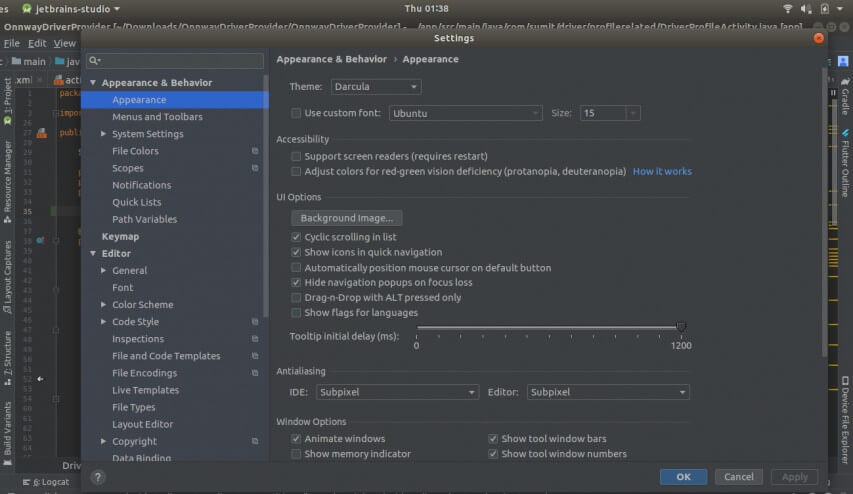Expand the System Settings tree node

pos(103,134)
